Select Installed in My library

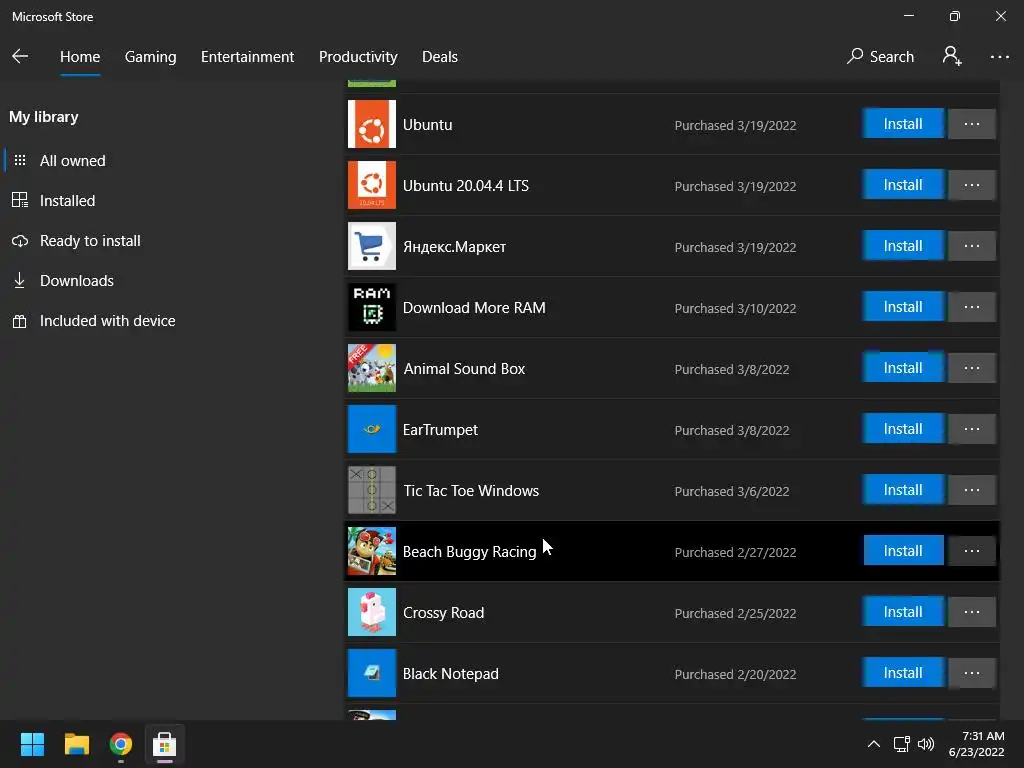tap(67, 200)
